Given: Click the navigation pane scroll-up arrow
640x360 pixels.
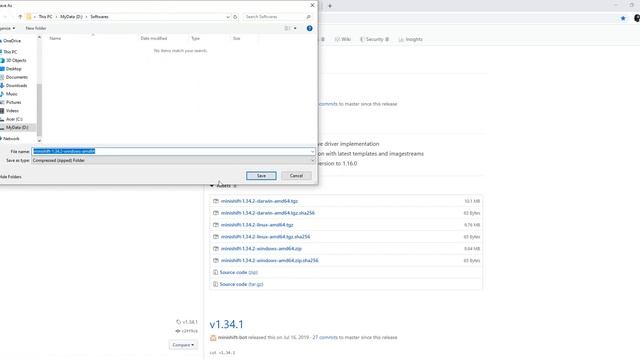Looking at the screenshot, I should coord(39,37).
